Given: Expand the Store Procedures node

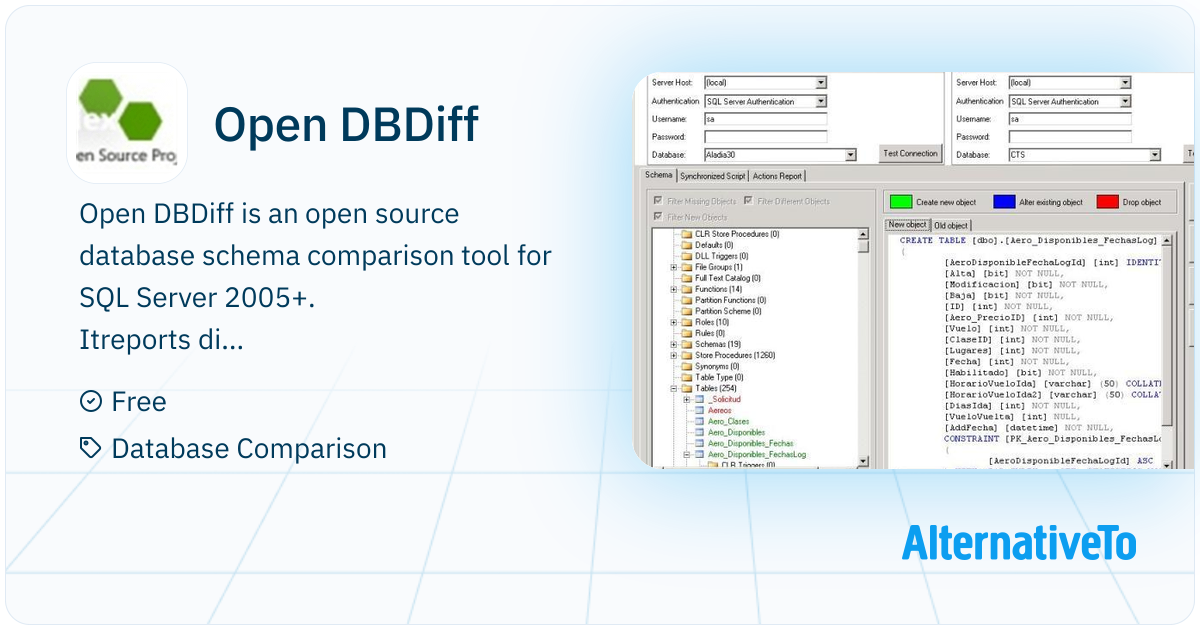Looking at the screenshot, I should point(674,355).
